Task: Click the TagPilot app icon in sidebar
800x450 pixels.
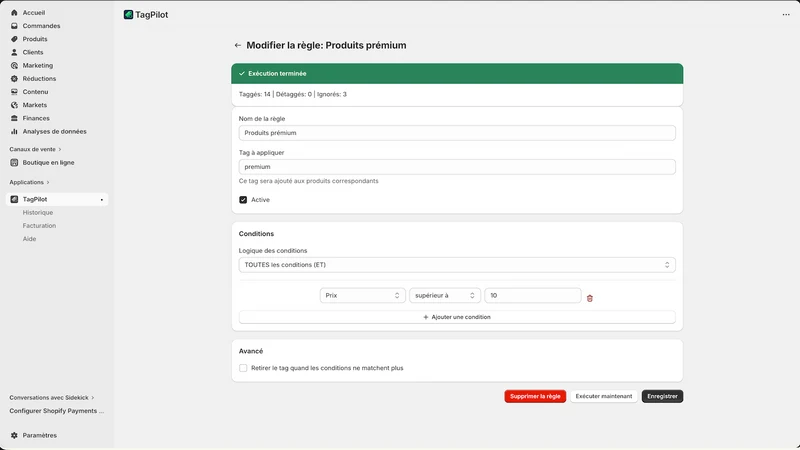Action: [x=14, y=199]
